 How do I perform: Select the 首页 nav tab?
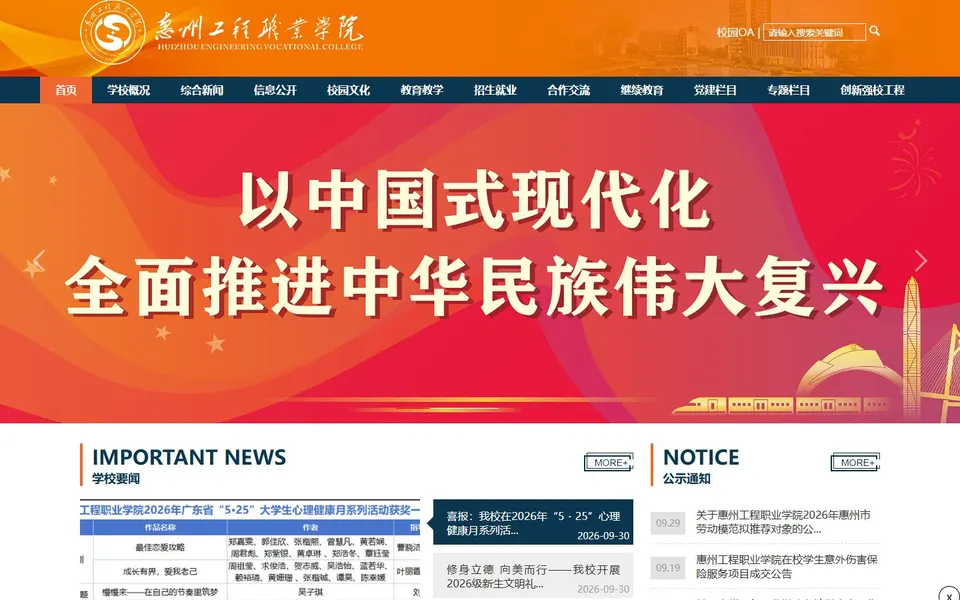point(66,90)
